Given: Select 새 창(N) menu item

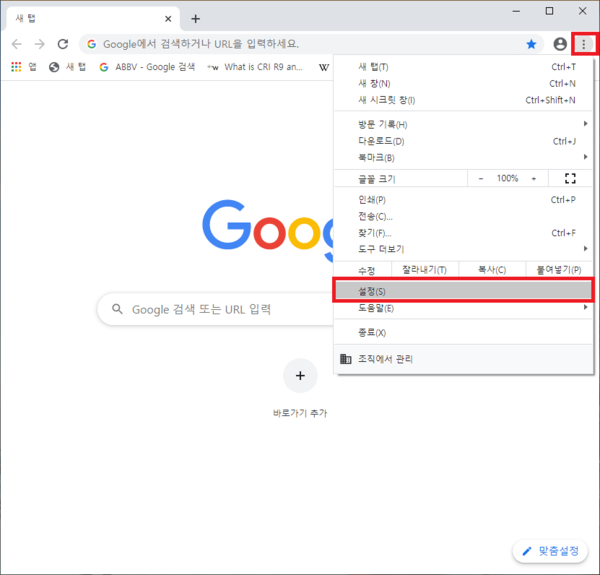Looking at the screenshot, I should point(464,83).
